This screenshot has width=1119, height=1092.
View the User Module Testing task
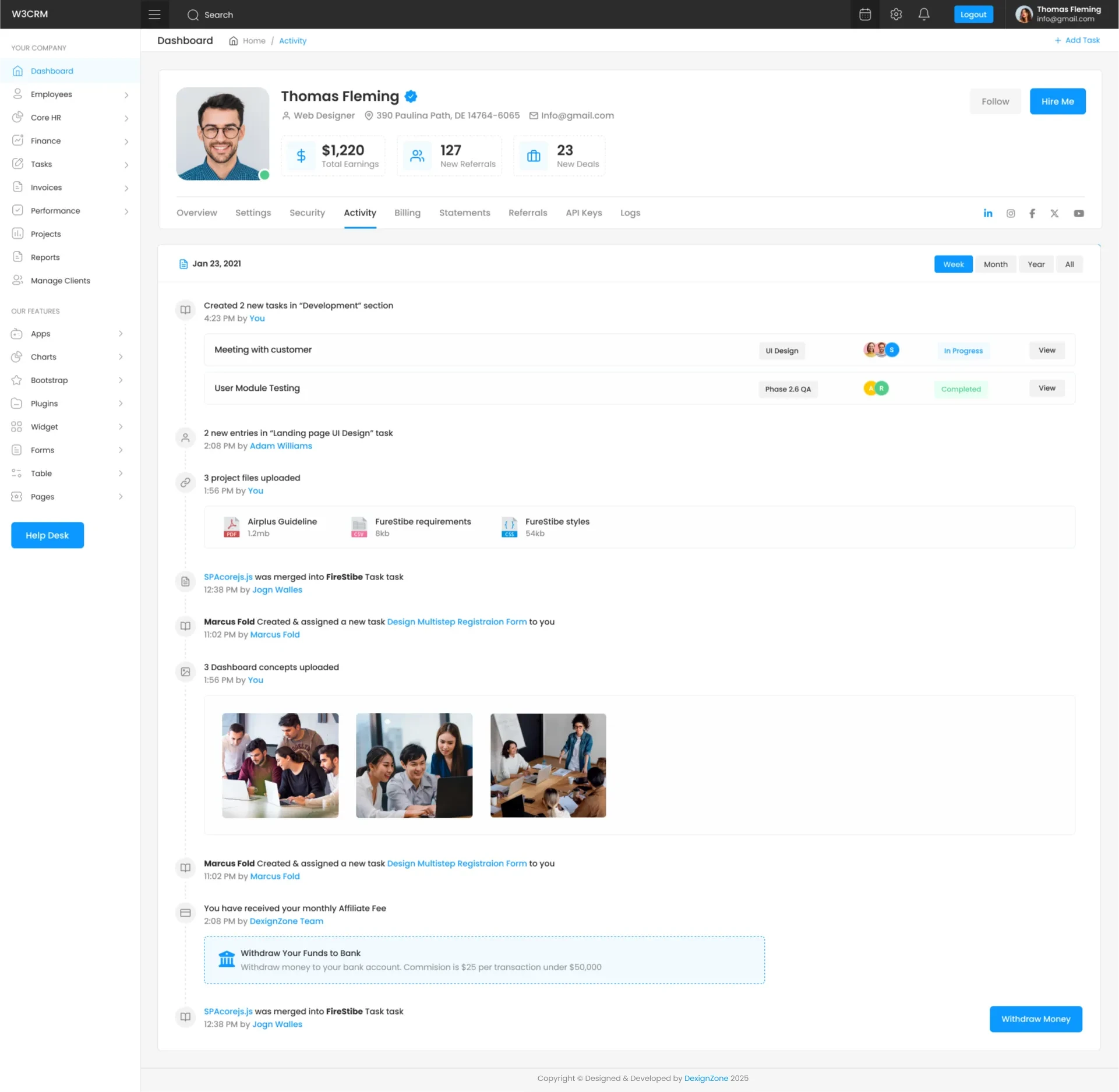click(1046, 388)
